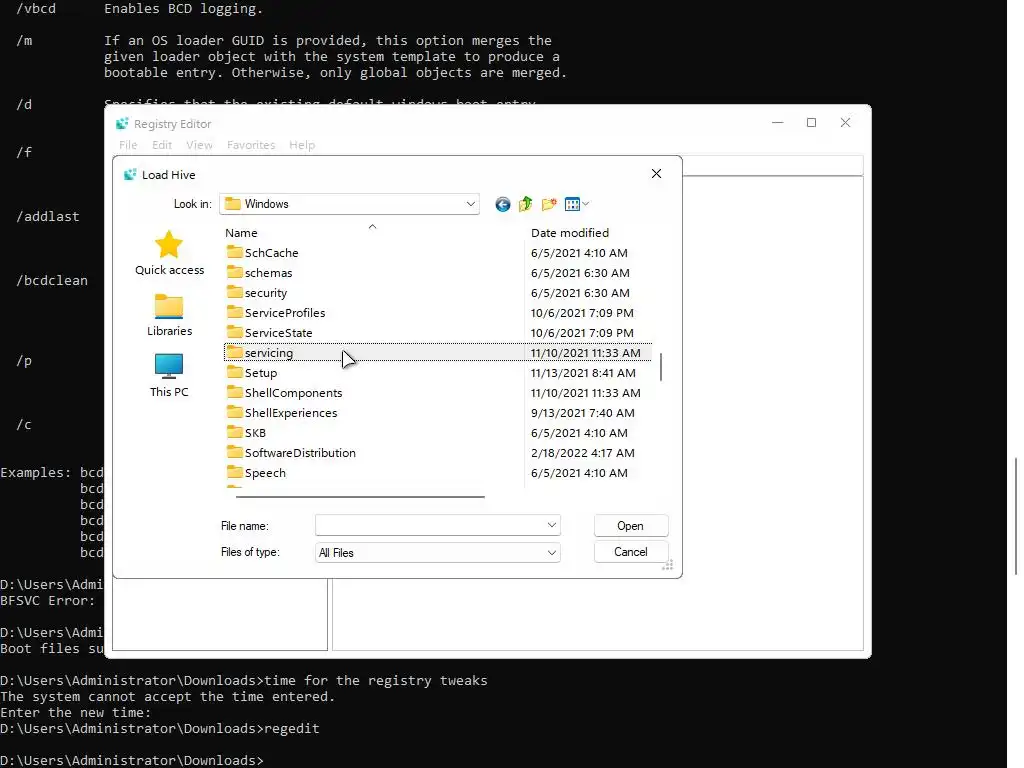The image size is (1024, 768).
Task: Click the /bcdclean option text in terminal
Action: [x=52, y=280]
